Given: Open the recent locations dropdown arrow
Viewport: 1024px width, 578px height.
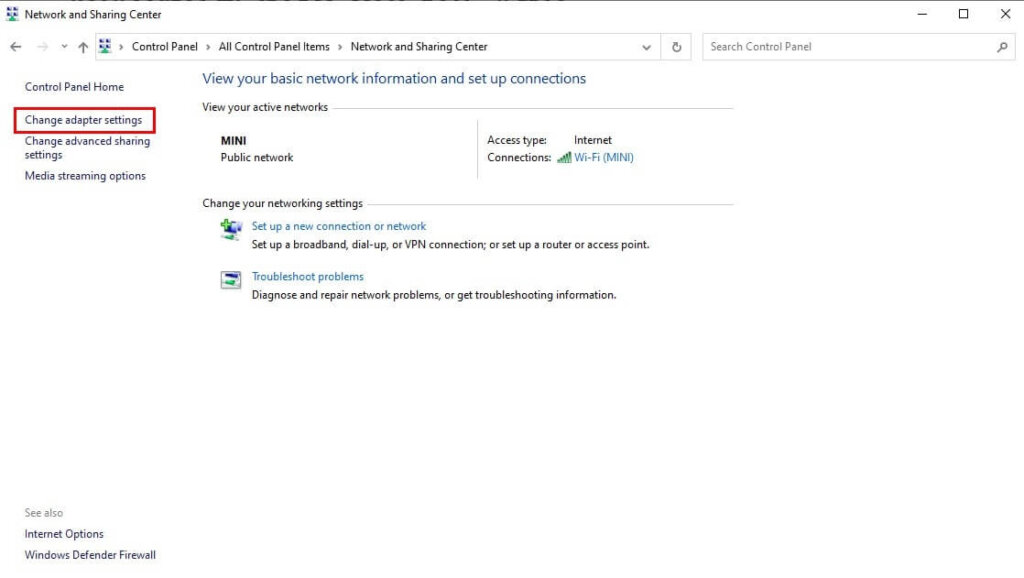Looking at the screenshot, I should click(x=64, y=46).
